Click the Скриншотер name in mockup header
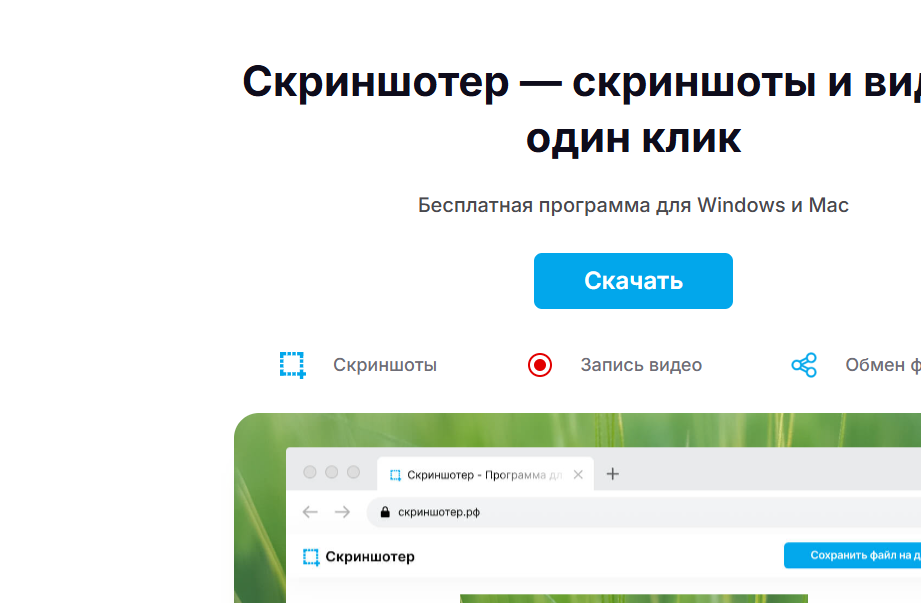 (x=370, y=557)
